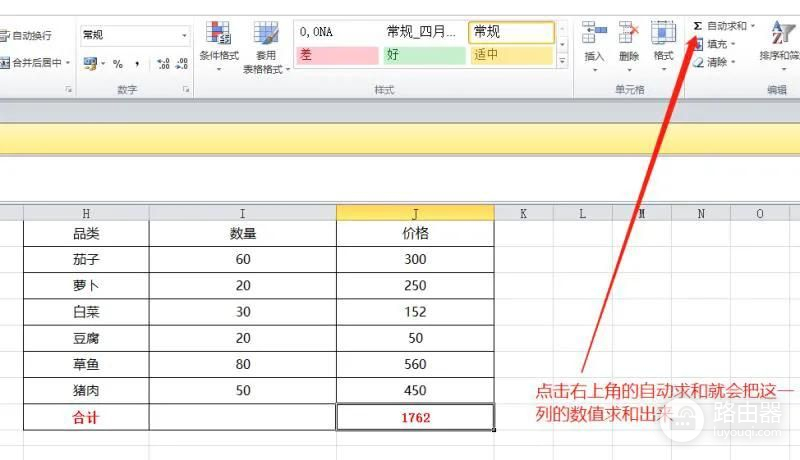The height and width of the screenshot is (460, 800).
Task: Select the price cell 300
Action: pyautogui.click(x=415, y=260)
